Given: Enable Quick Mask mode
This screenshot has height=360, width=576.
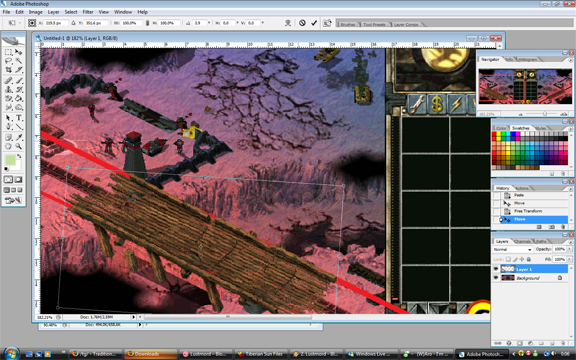Looking at the screenshot, I should [18, 180].
